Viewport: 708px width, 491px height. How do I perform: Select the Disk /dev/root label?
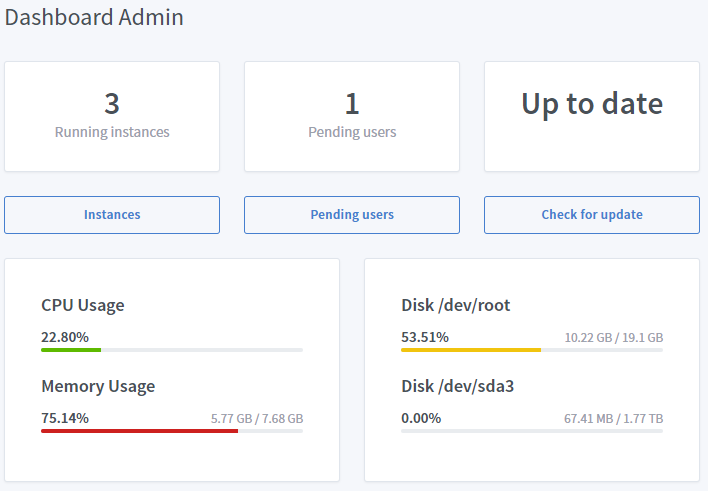(456, 305)
